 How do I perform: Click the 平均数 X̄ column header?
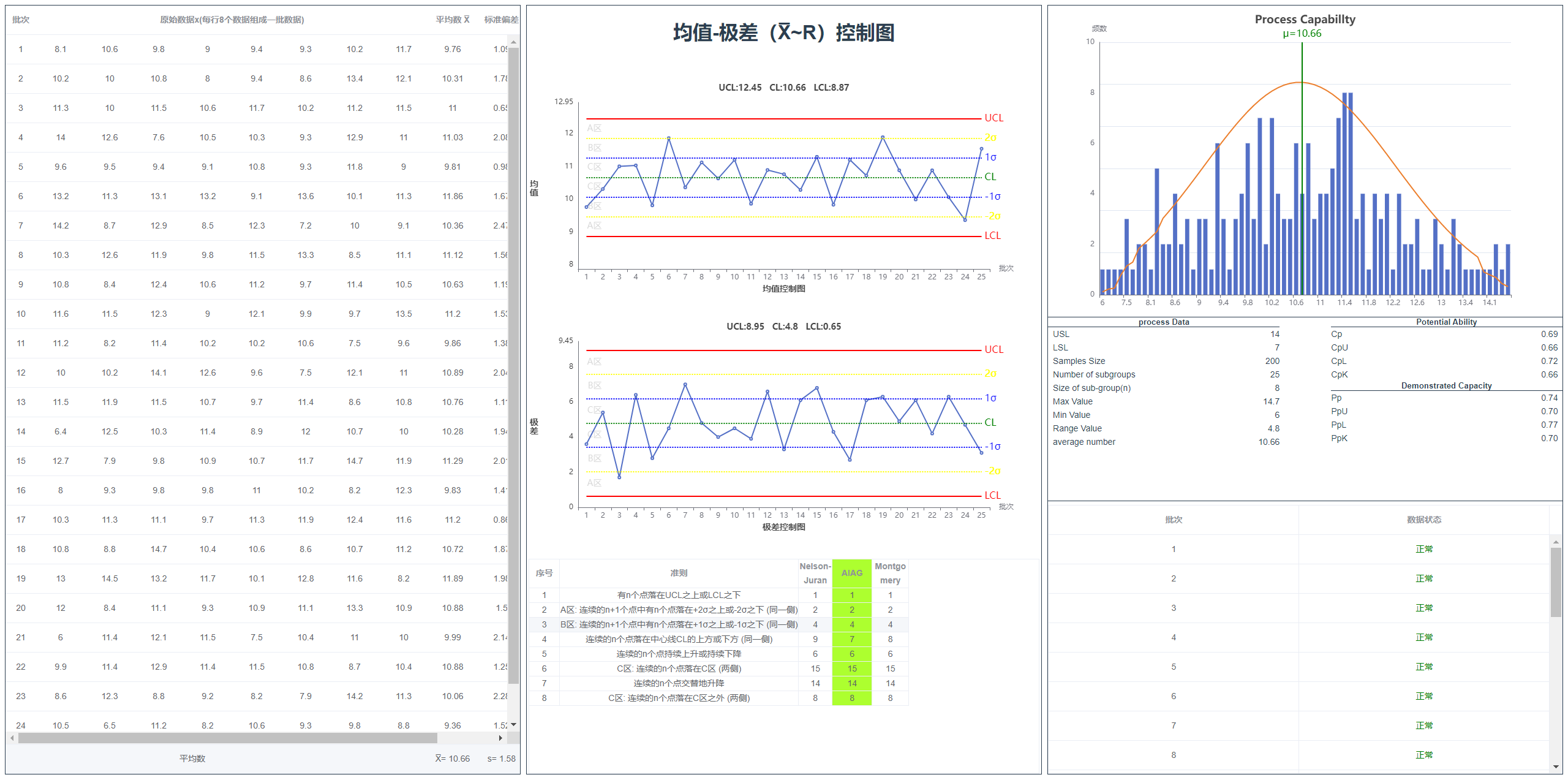[453, 20]
